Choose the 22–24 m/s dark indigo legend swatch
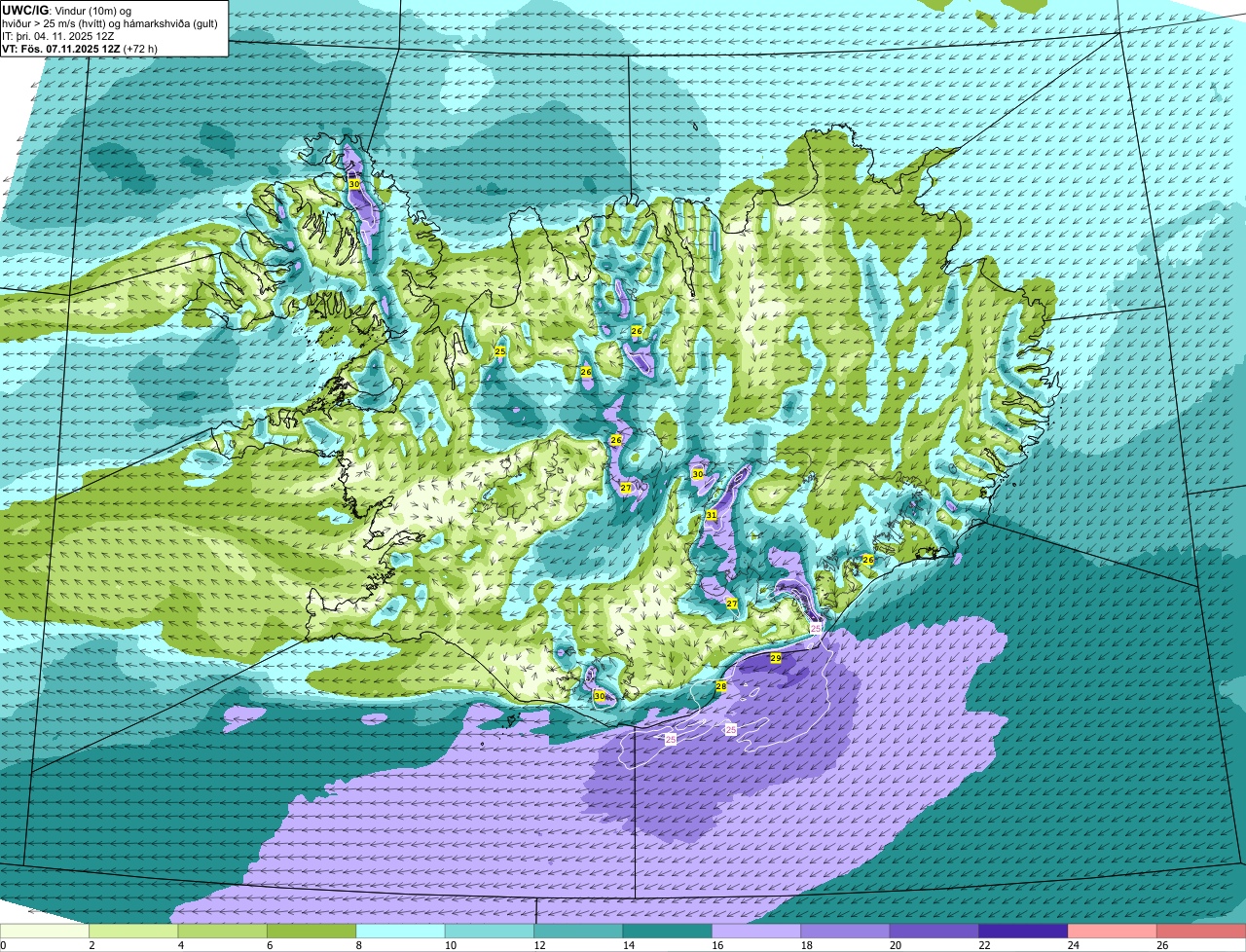 (1024, 931)
